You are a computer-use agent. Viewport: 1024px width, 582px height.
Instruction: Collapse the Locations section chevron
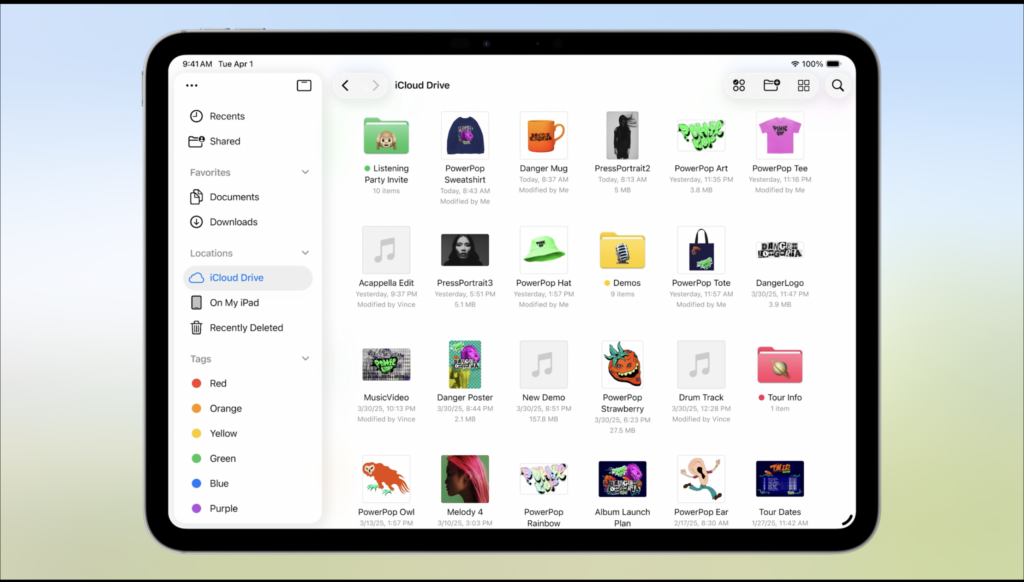[305, 254]
